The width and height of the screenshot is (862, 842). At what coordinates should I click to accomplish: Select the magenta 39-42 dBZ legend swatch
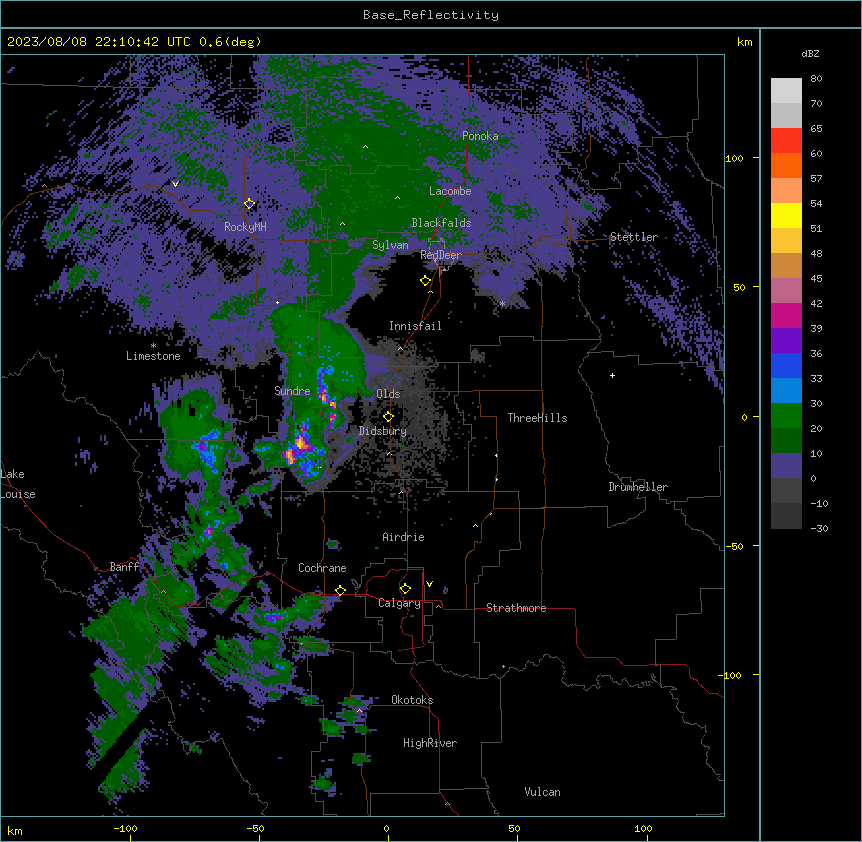pyautogui.click(x=786, y=315)
